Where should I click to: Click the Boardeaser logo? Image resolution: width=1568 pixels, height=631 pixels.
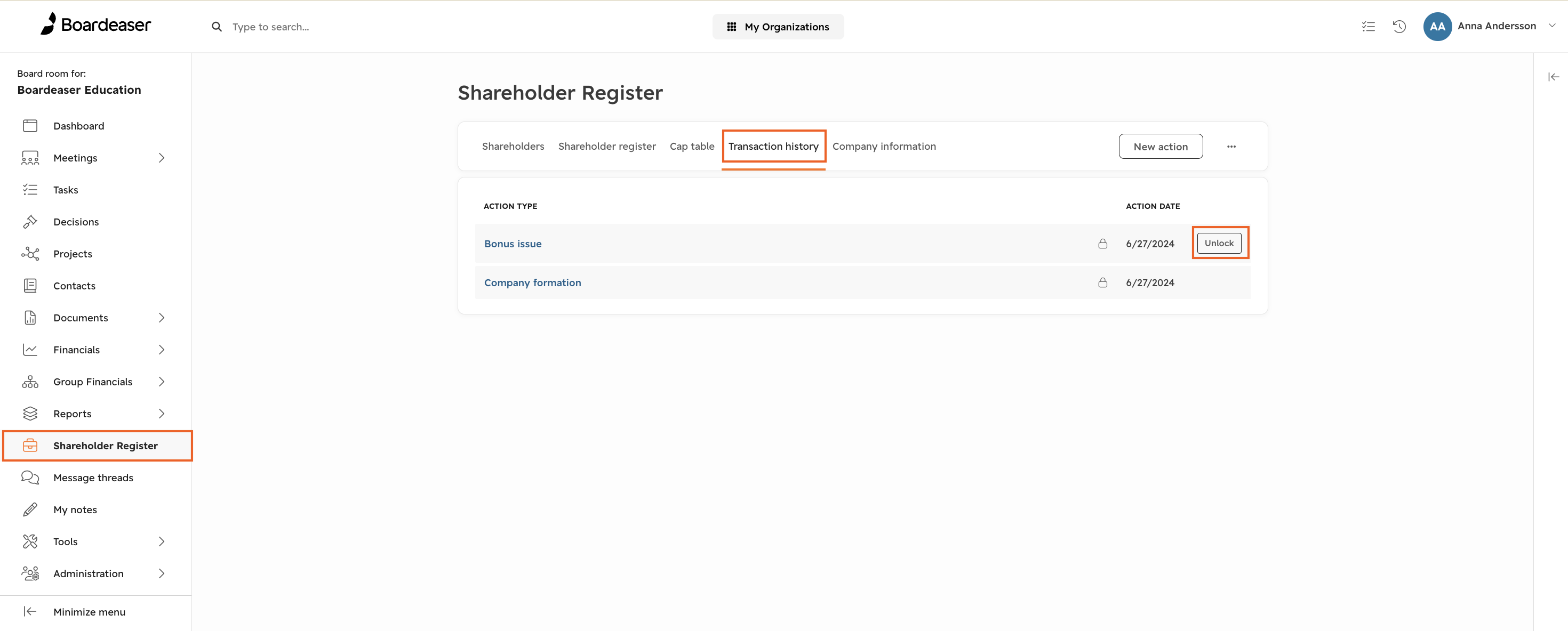95,25
